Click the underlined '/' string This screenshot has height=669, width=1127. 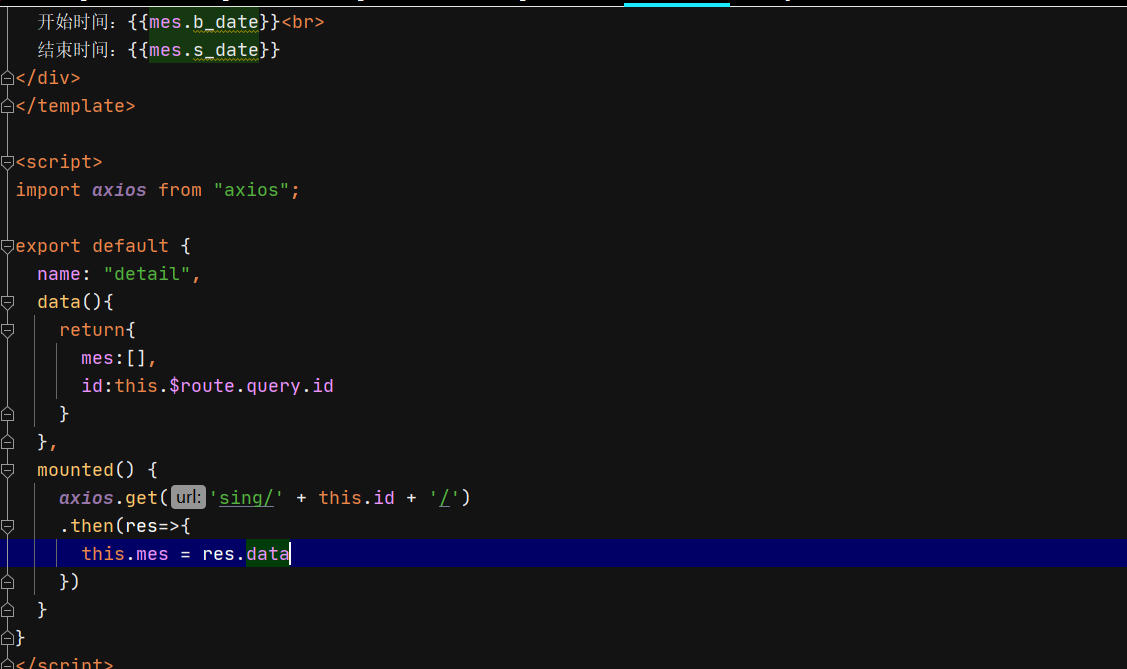pos(444,498)
